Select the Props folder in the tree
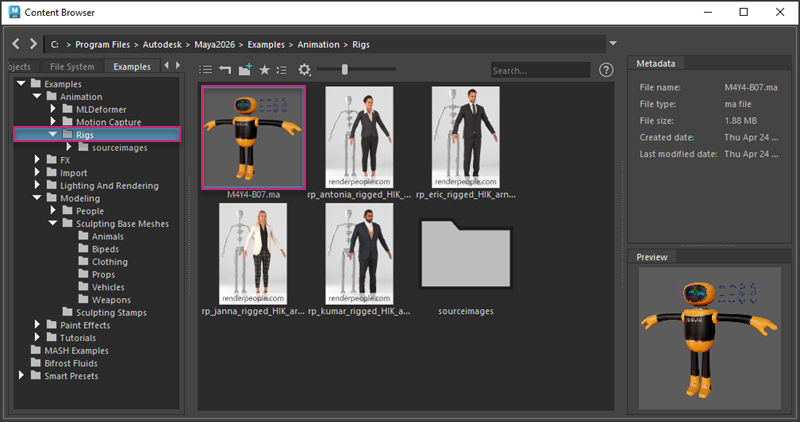Screen dimensions: 800x422 pos(96,275)
